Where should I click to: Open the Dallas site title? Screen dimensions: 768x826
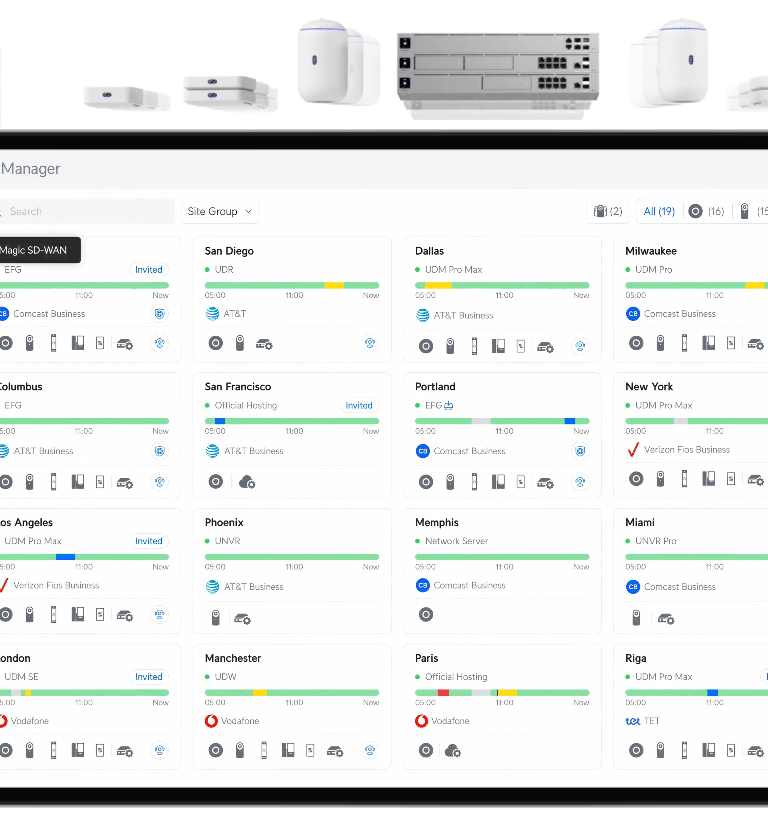[429, 251]
